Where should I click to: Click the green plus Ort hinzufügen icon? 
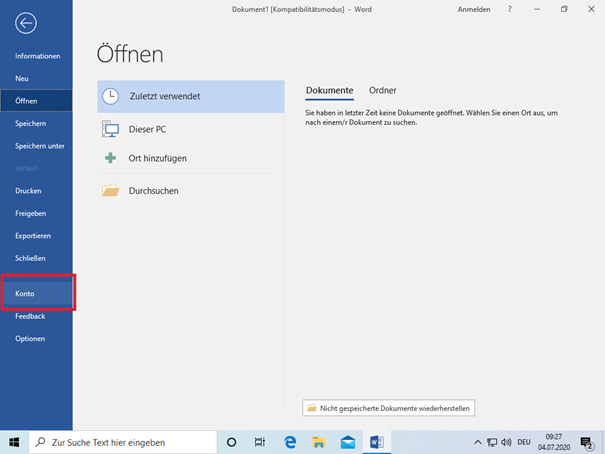click(x=111, y=158)
